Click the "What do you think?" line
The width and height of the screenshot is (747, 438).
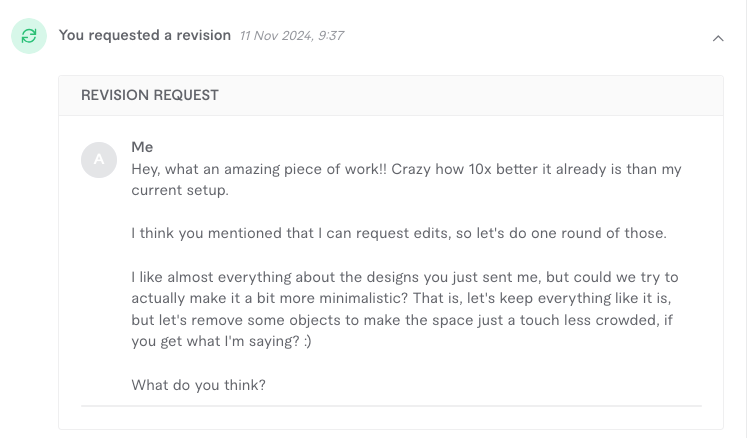pos(199,385)
